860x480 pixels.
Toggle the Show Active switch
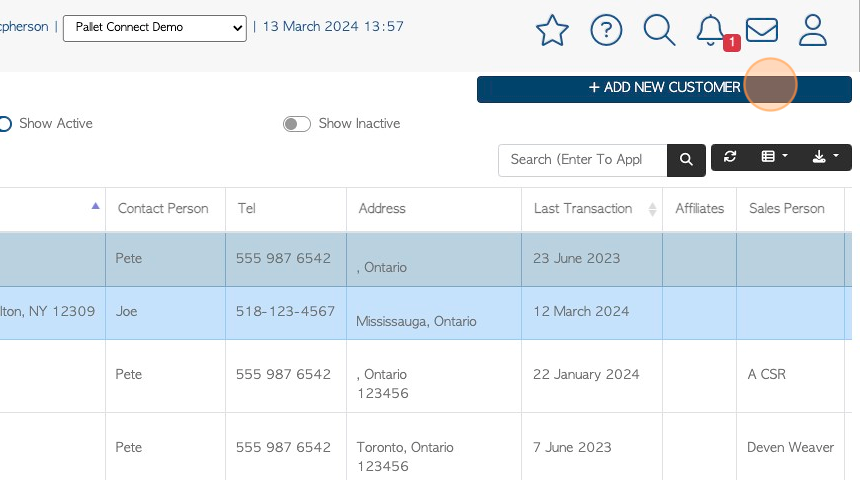(5, 124)
